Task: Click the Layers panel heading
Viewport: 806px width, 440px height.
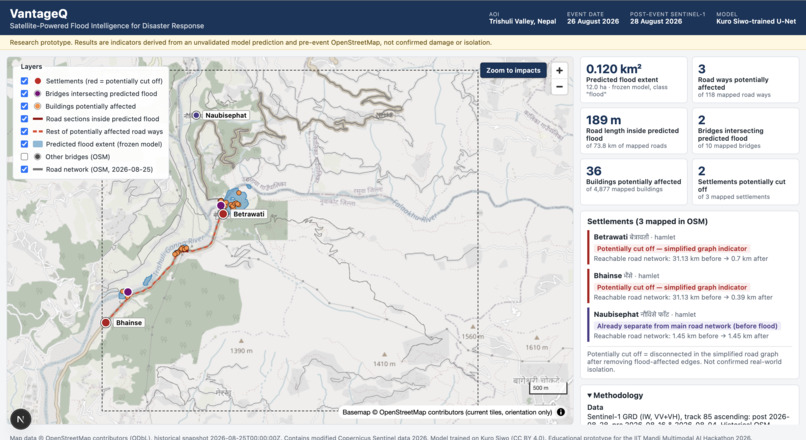Action: (x=31, y=66)
